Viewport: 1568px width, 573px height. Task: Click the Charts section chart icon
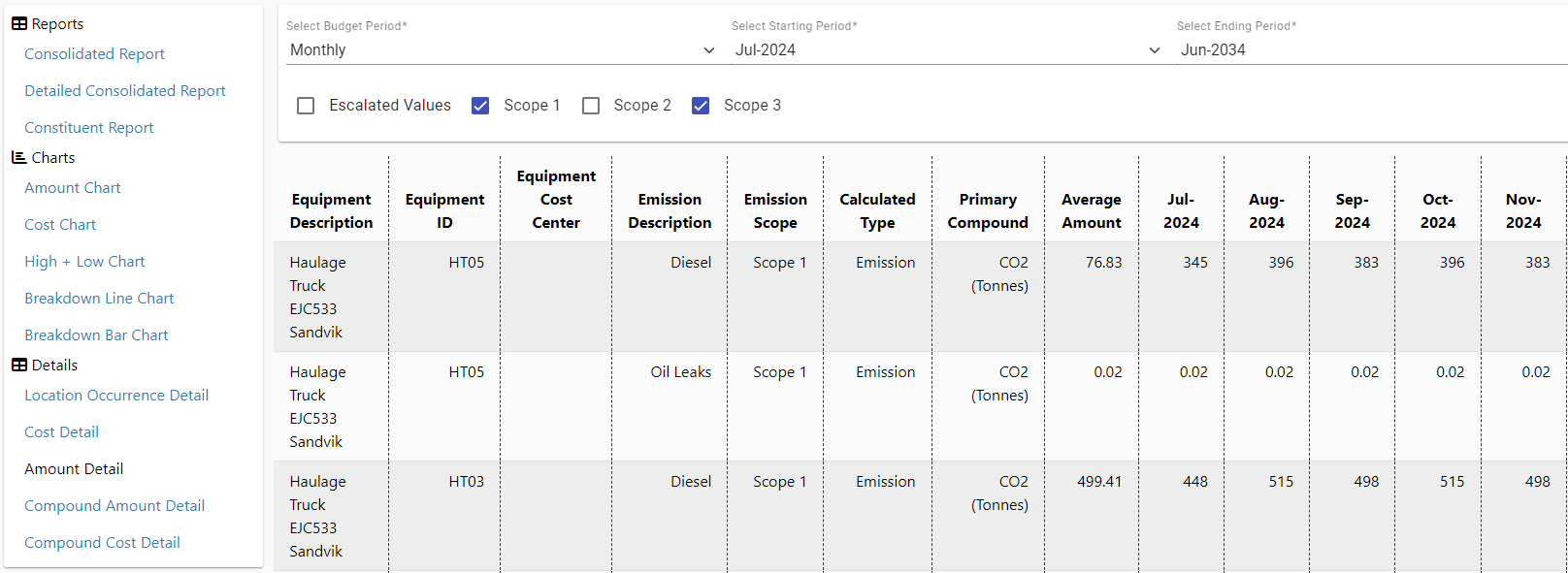(18, 158)
